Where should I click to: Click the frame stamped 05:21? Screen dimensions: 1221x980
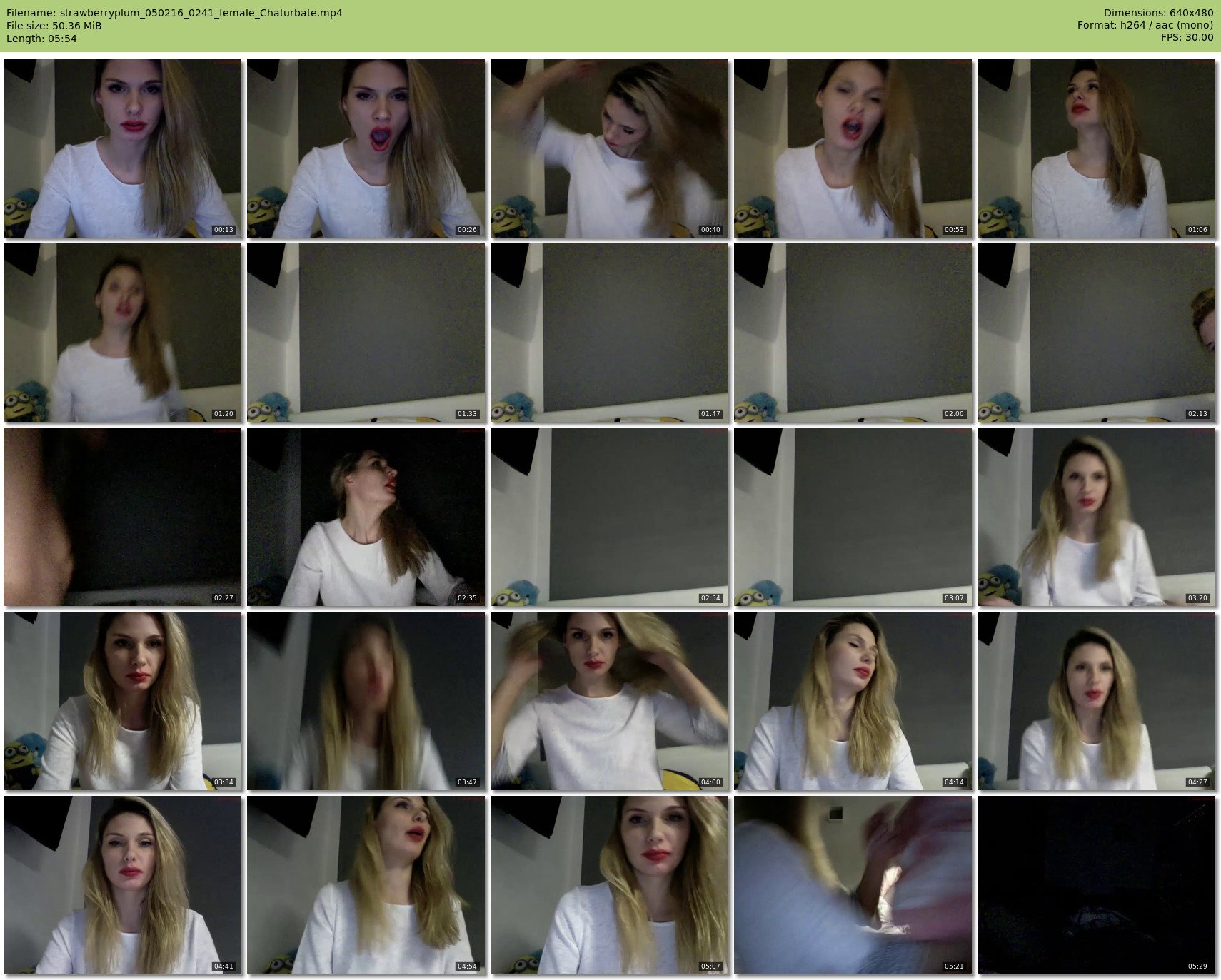tap(853, 885)
